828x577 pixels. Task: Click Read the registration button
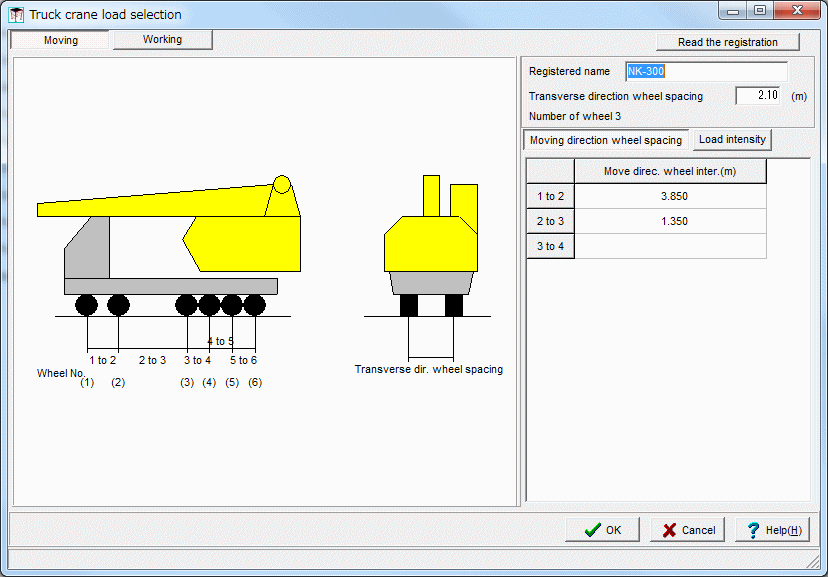[728, 42]
